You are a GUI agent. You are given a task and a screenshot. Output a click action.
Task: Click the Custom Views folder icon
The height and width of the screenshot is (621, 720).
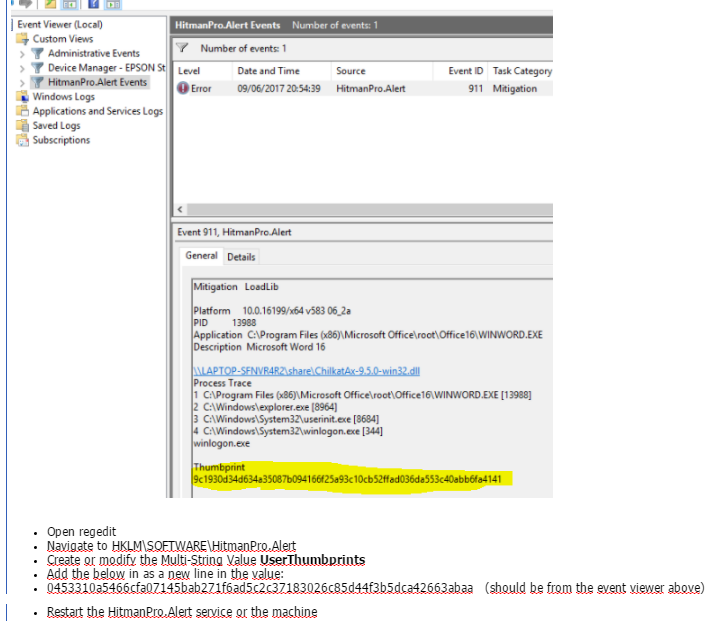(22, 39)
